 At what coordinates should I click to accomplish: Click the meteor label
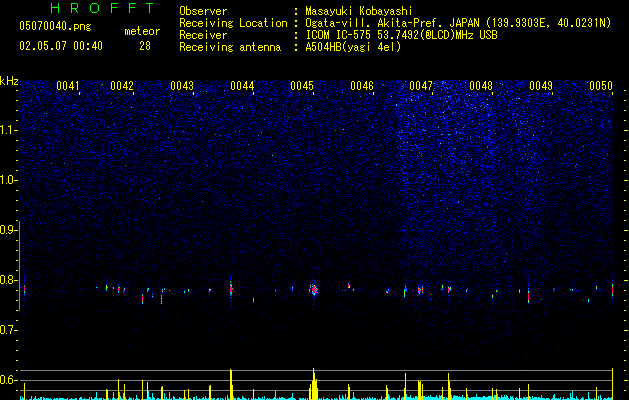pos(142,31)
